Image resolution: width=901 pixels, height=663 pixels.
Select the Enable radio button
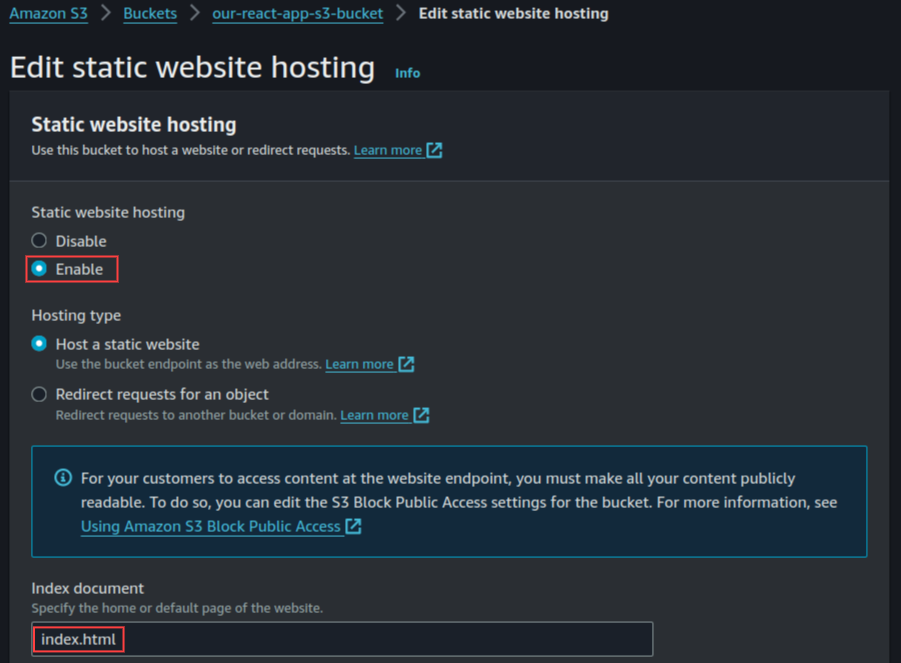(x=39, y=269)
